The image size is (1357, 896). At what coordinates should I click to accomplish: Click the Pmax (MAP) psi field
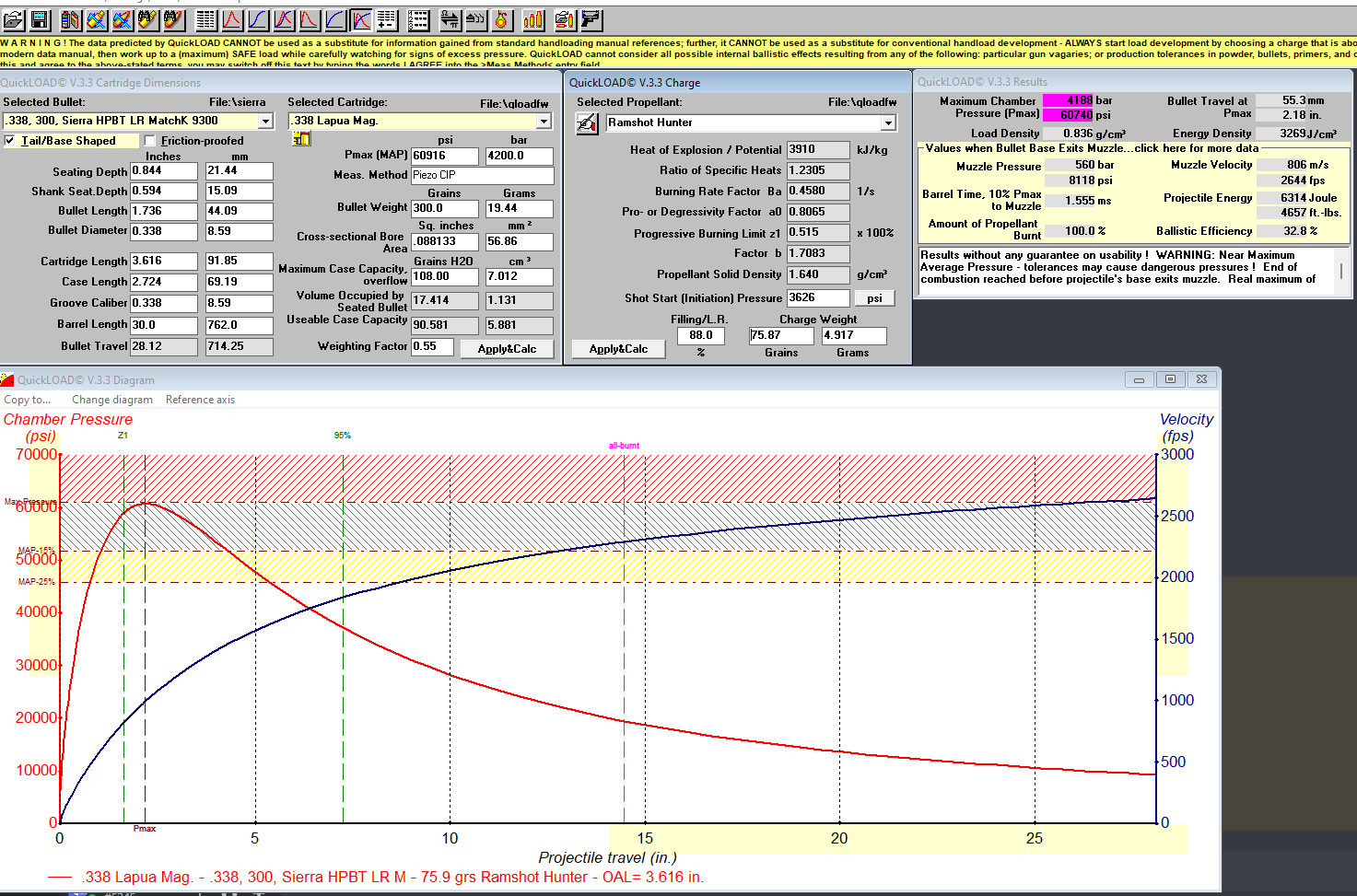445,157
